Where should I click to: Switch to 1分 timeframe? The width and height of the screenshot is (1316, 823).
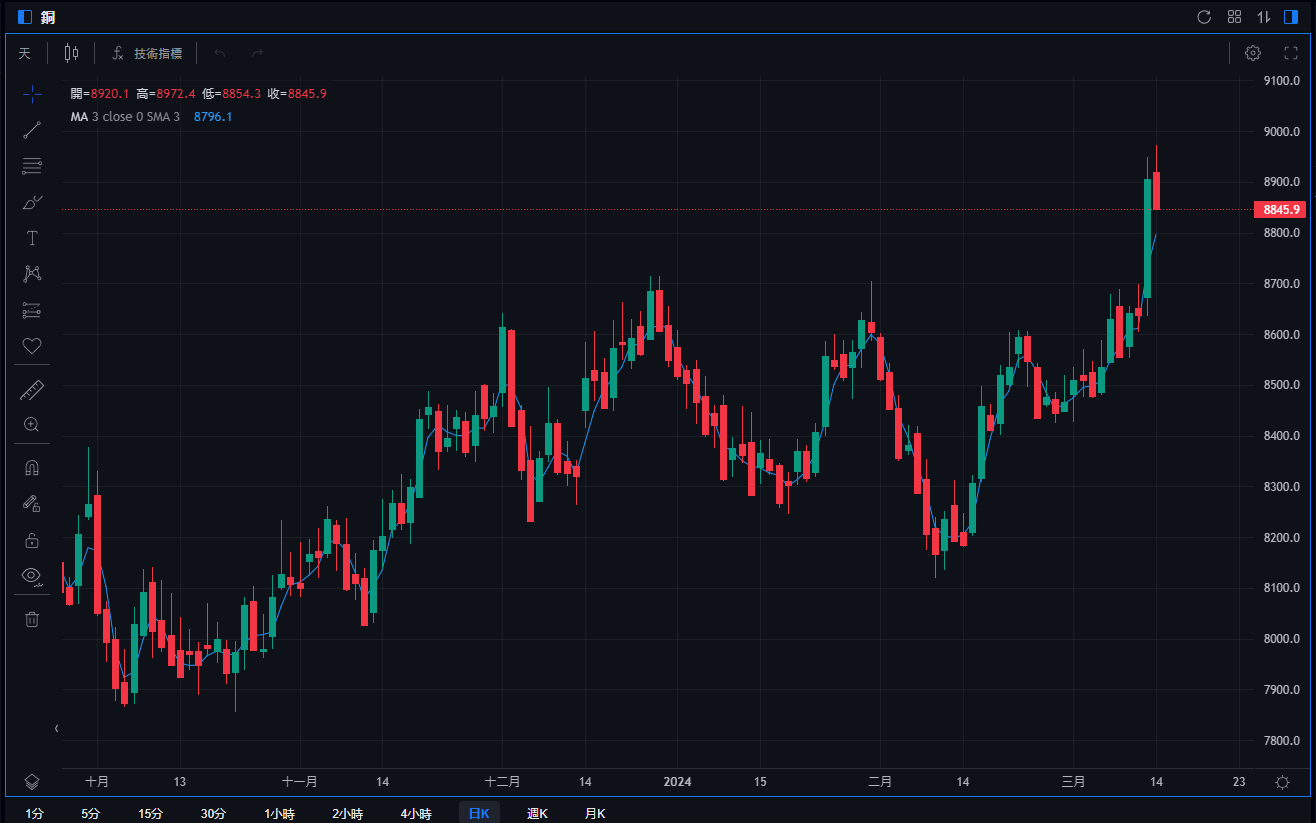35,813
